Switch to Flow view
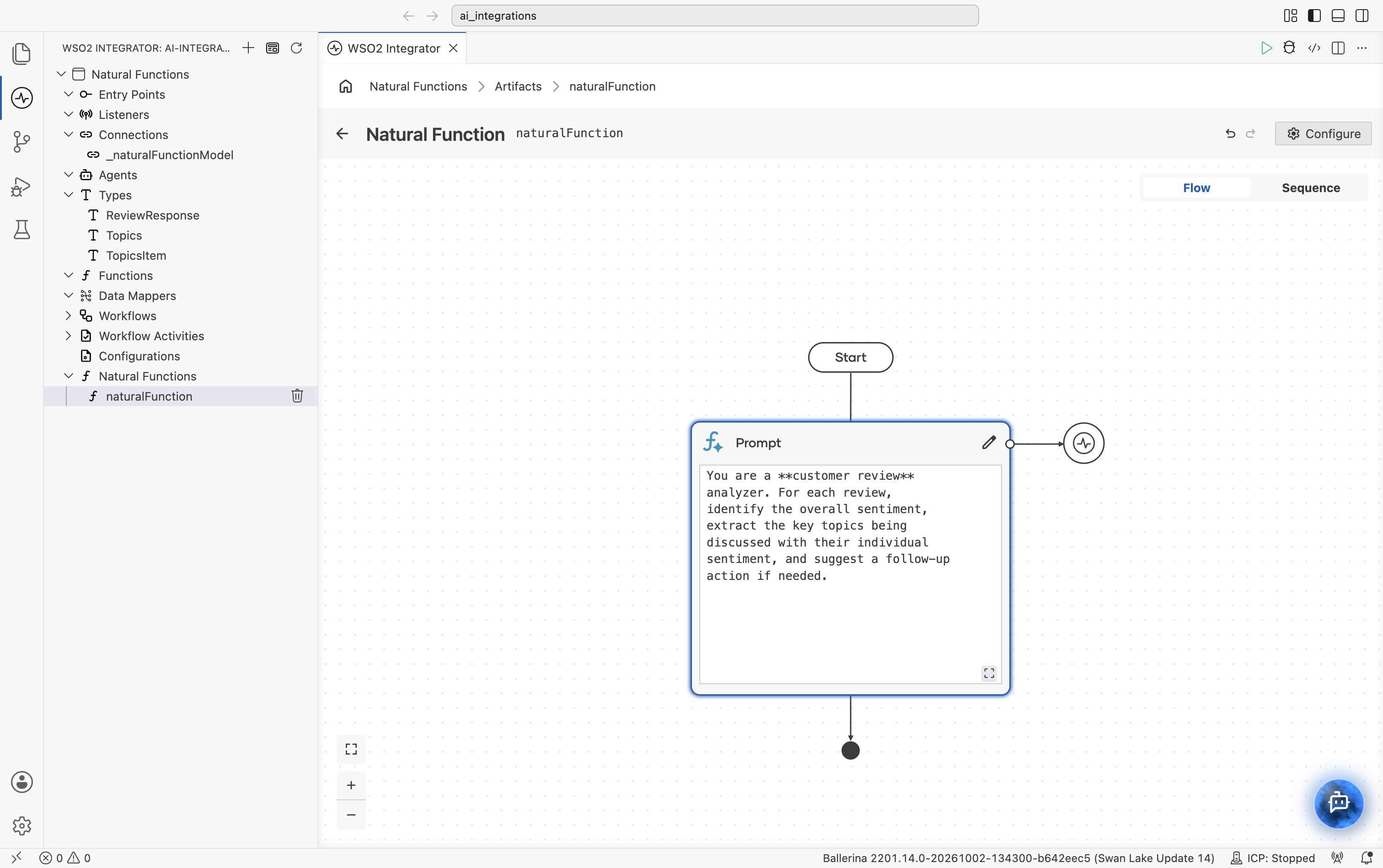 [1196, 188]
